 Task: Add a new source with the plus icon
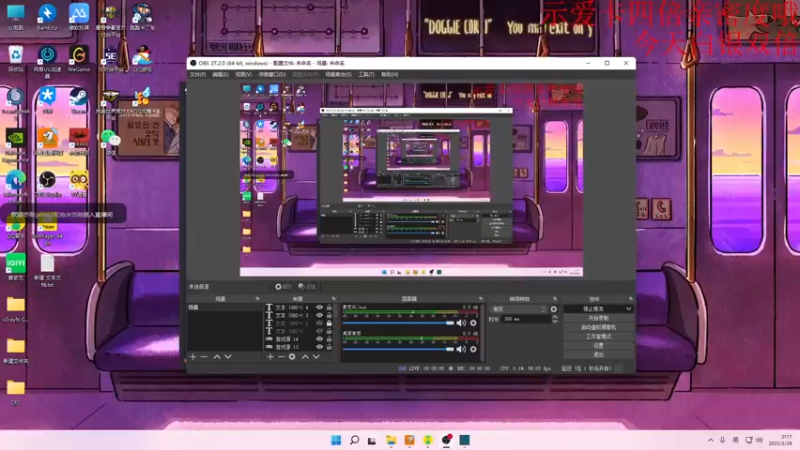coord(270,357)
